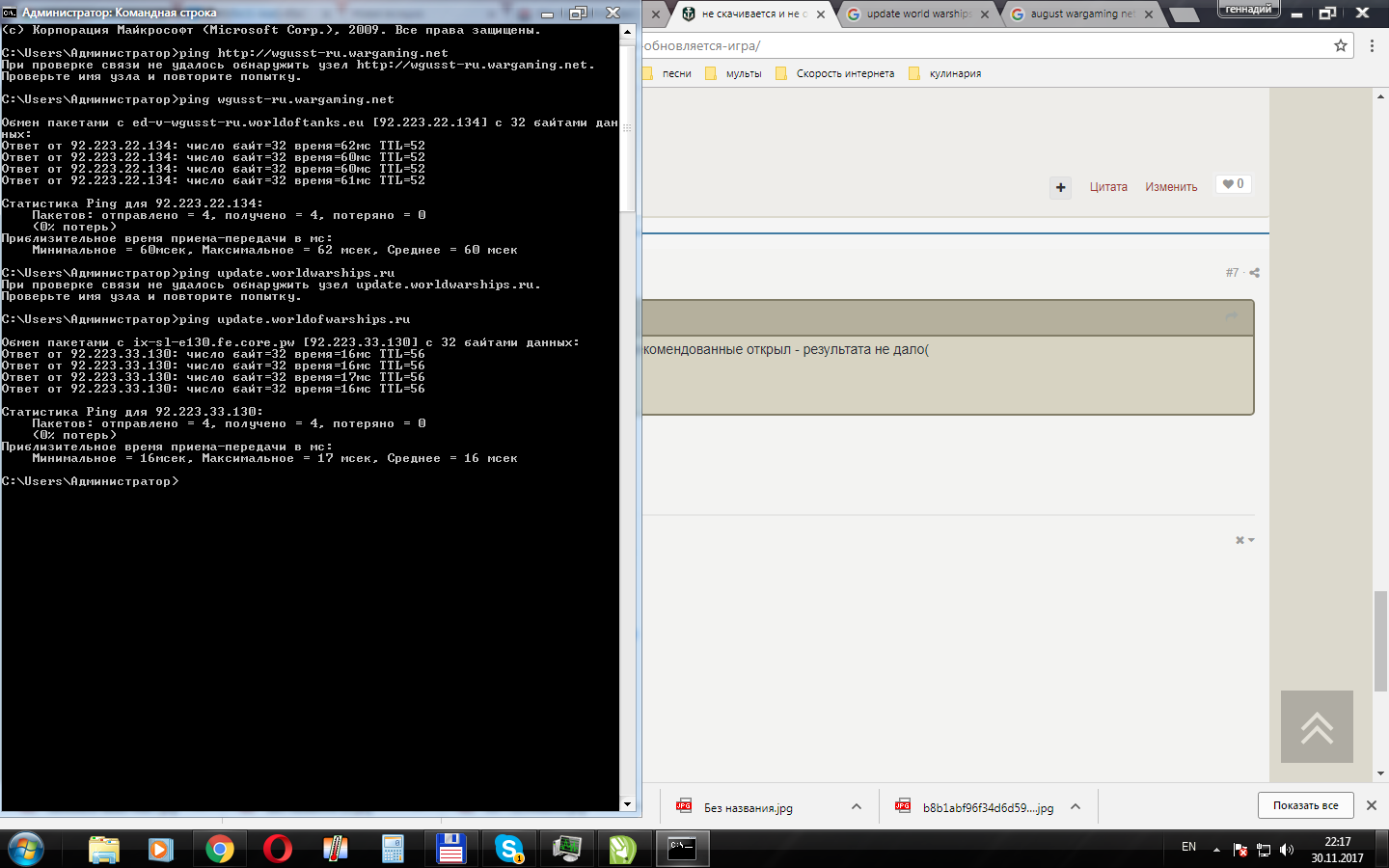Click the Chrome address bar
The image size is (1389, 868).
click(x=984, y=45)
